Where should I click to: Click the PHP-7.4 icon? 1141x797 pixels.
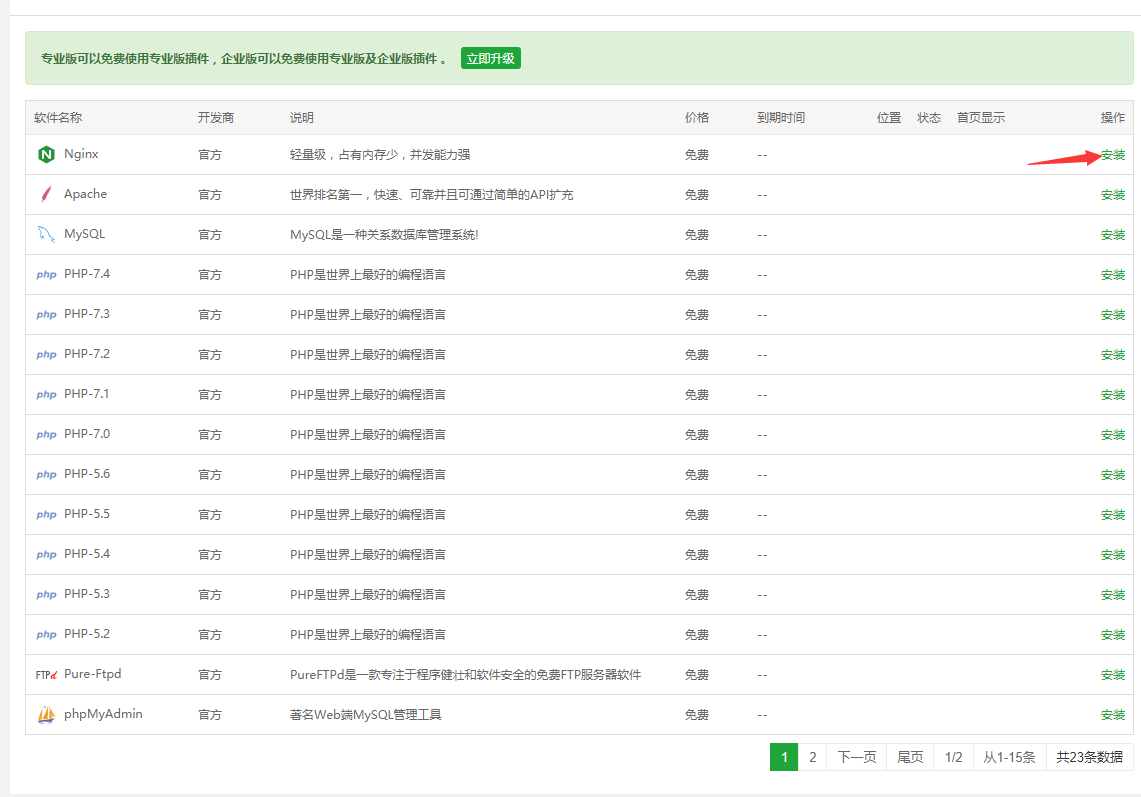click(x=45, y=274)
